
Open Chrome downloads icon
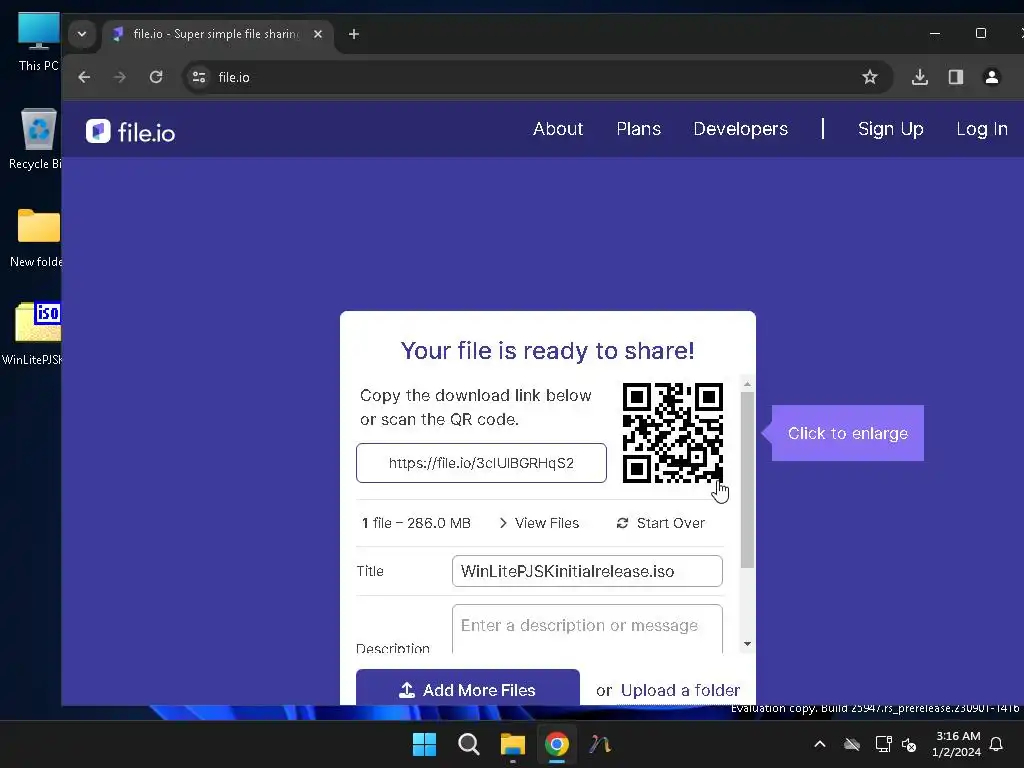pos(920,77)
